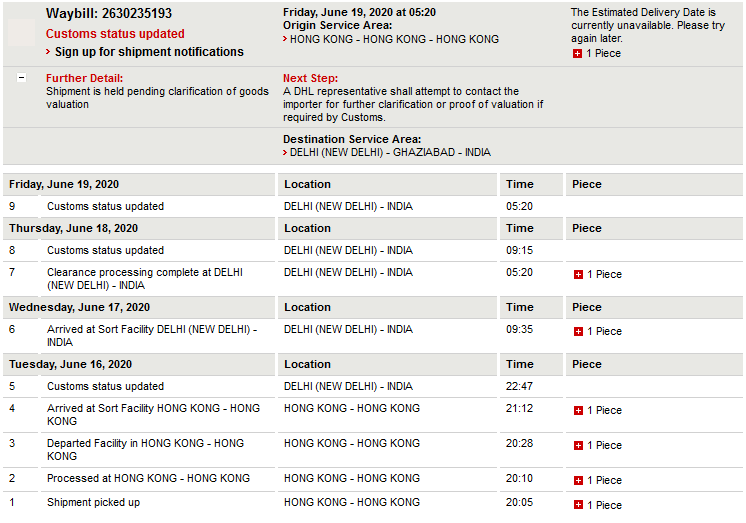Click the arrow beside Sign up for notifications
The image size is (746, 523).
[x=48, y=51]
